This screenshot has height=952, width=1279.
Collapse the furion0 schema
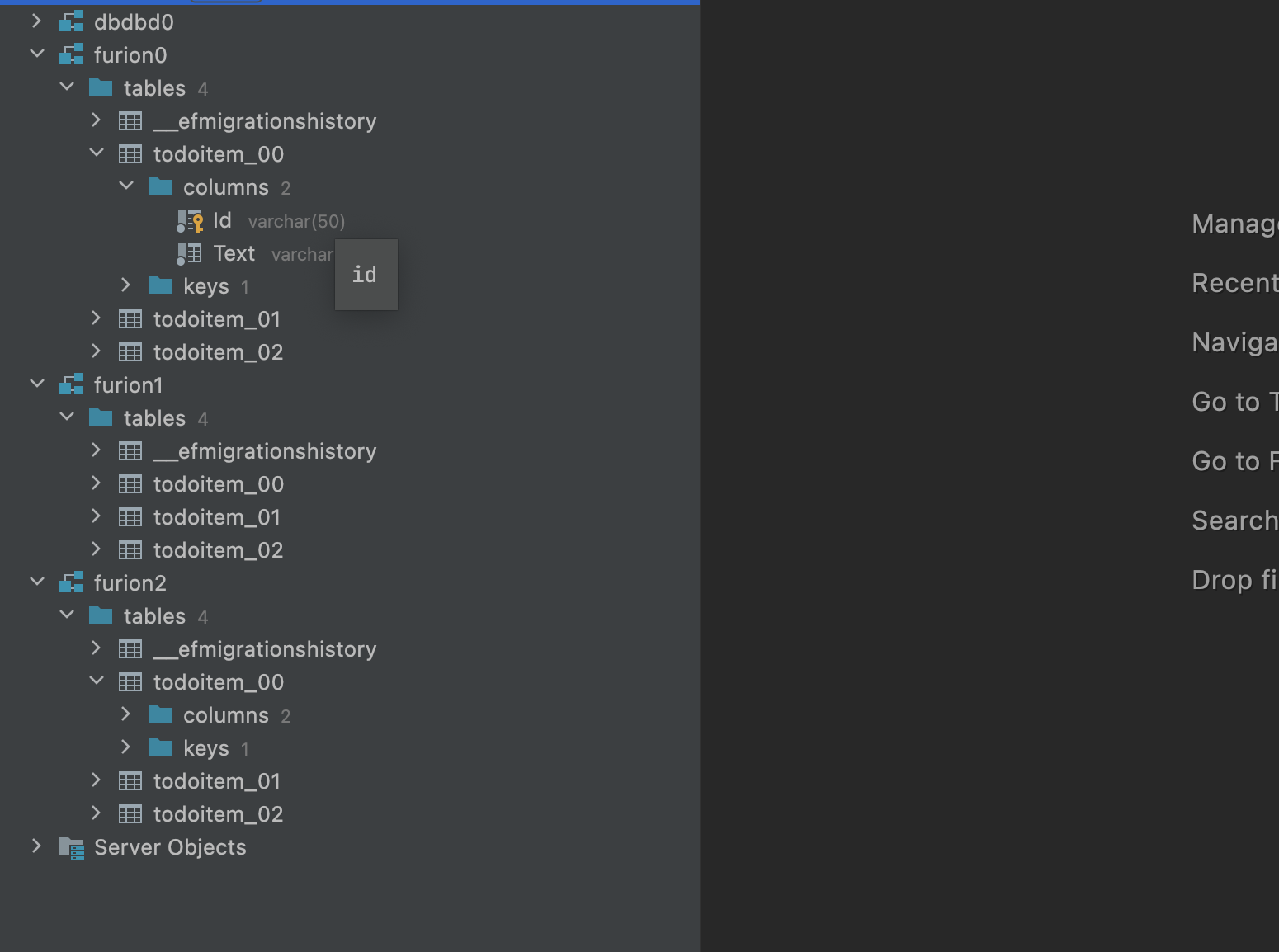pyautogui.click(x=36, y=54)
